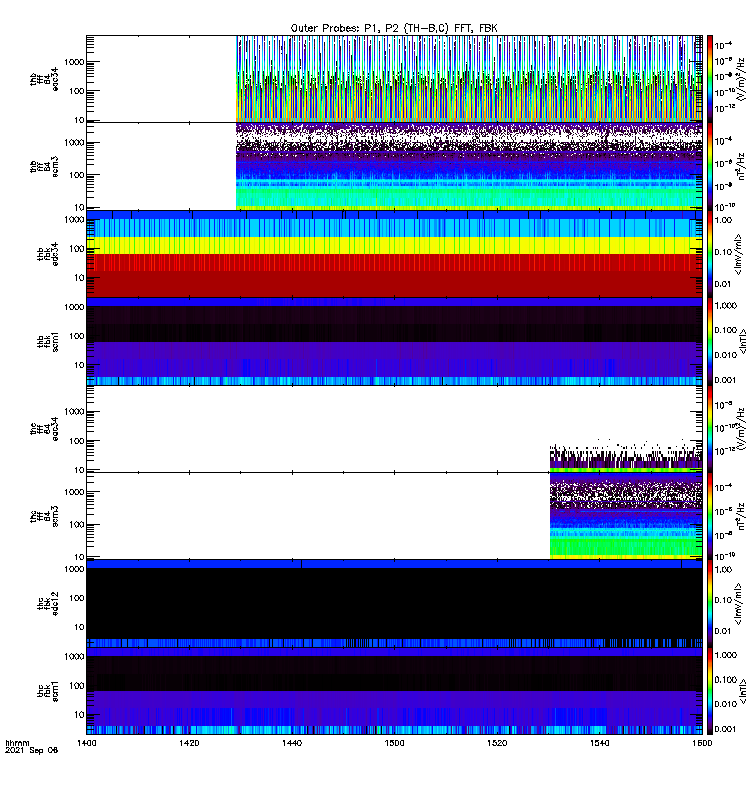
Task: Click the "<|mV/m|>" unit of thb edc34 colorbar
Action: (x=738, y=254)
